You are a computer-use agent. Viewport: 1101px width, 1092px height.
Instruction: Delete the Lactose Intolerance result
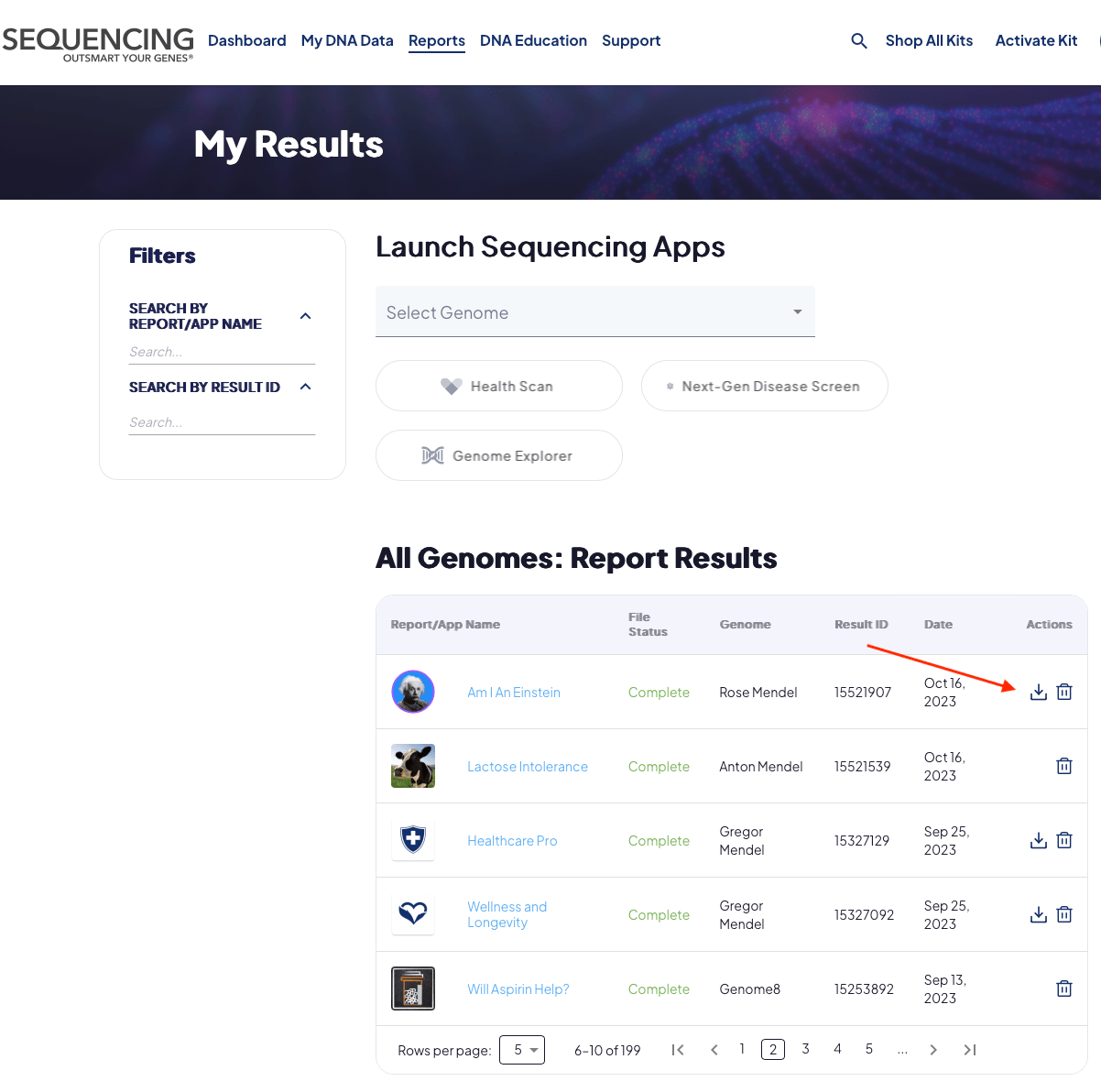pos(1063,766)
